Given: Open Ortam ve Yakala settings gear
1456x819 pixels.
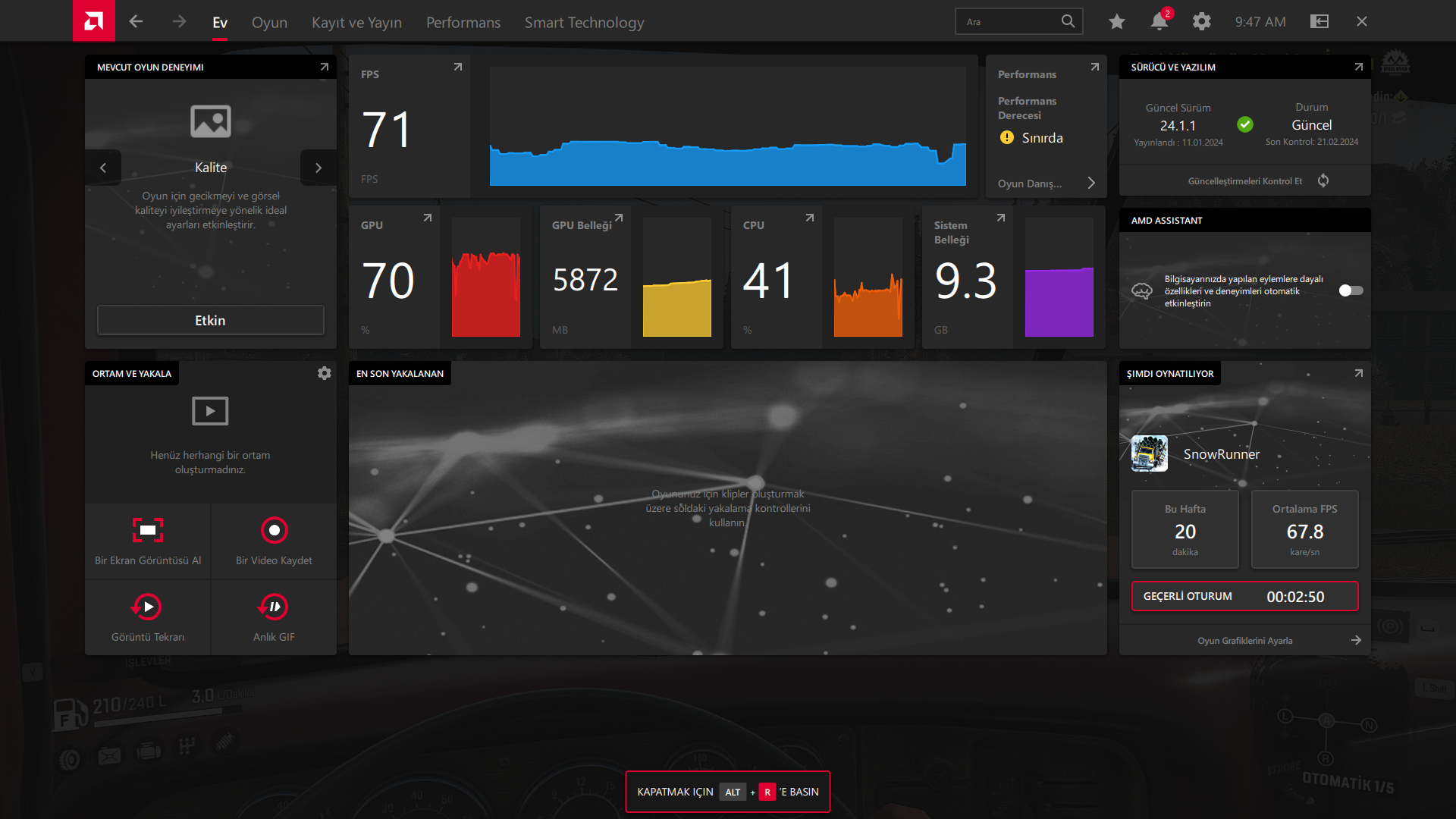Looking at the screenshot, I should (325, 373).
